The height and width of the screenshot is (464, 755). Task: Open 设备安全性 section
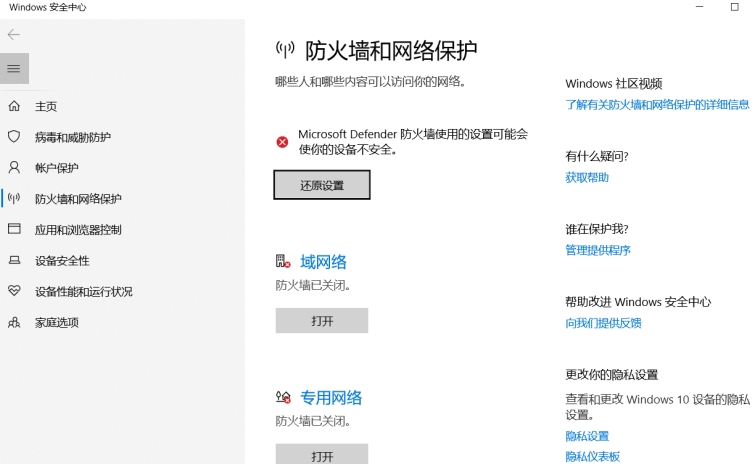(x=62, y=261)
